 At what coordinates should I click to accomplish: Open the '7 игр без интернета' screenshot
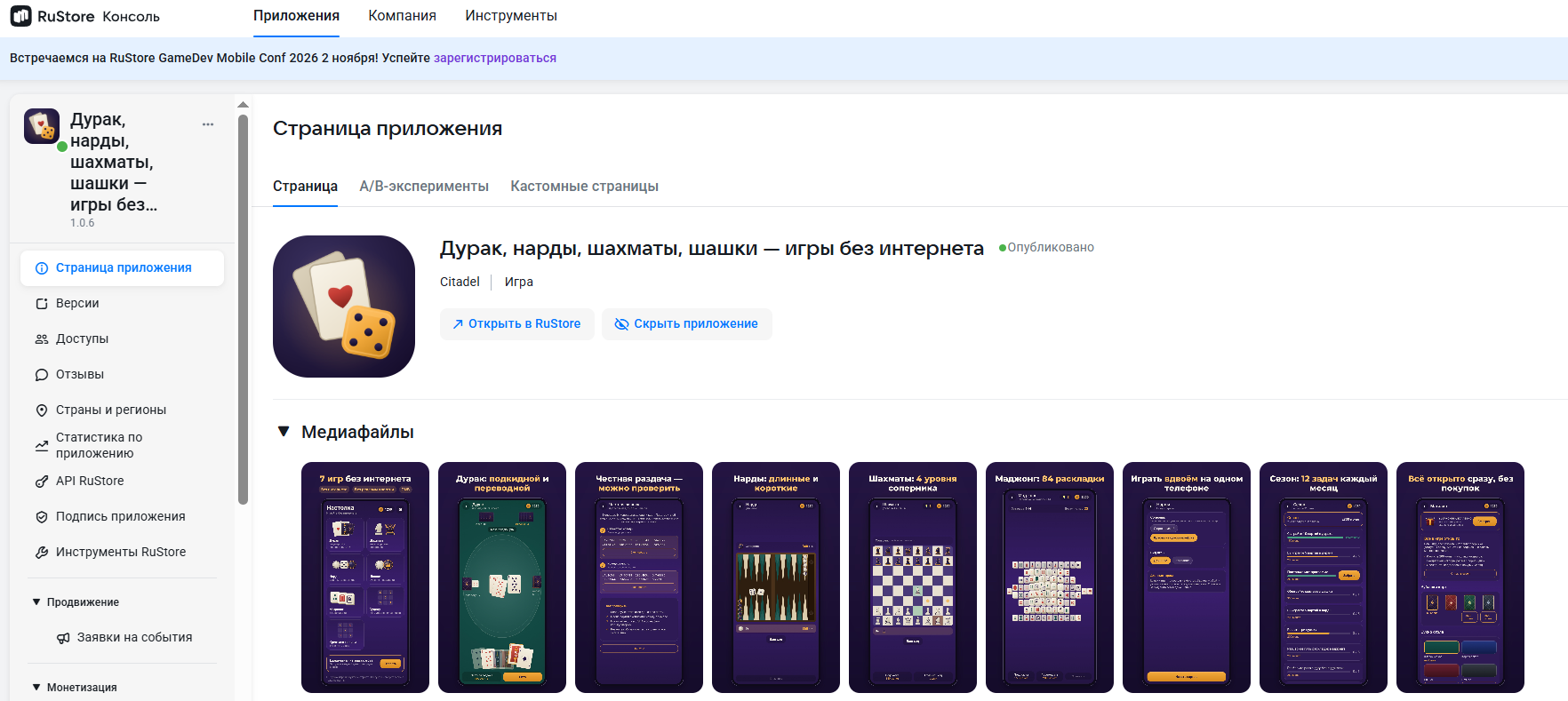pyautogui.click(x=365, y=578)
